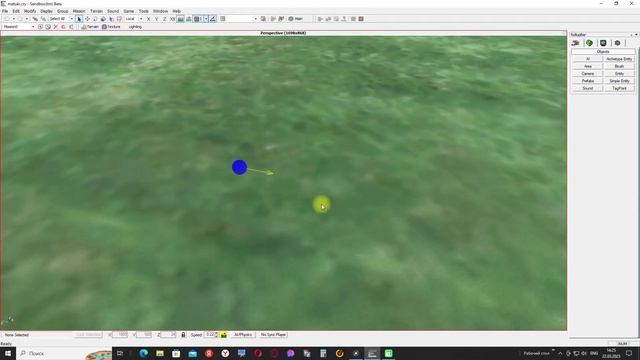
Task: Activate the Move tool in toolbar
Action: click(87, 19)
